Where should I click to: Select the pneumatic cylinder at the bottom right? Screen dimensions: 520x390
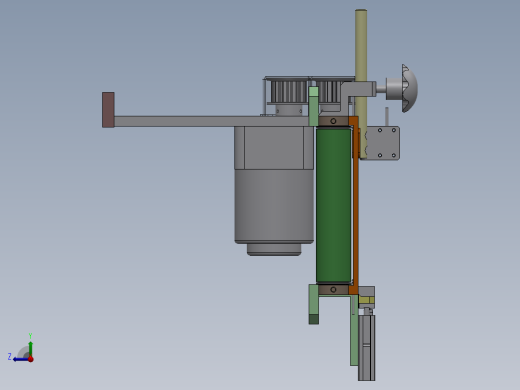click(x=367, y=347)
